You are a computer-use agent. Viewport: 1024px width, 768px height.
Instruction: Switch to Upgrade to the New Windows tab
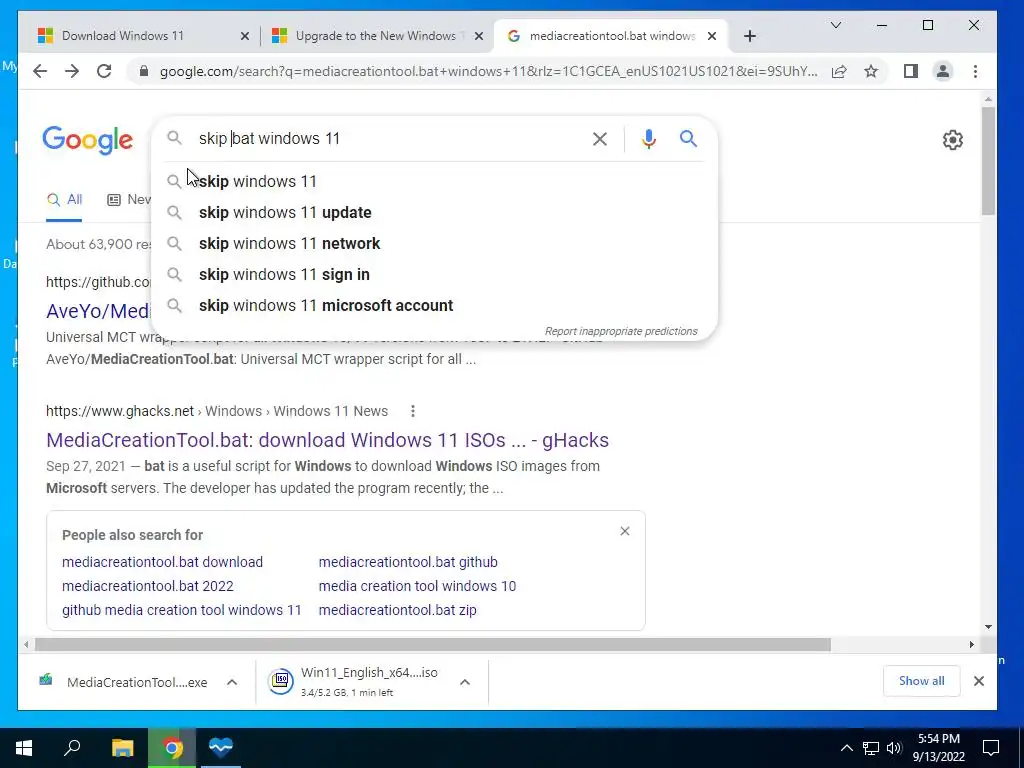click(x=377, y=36)
